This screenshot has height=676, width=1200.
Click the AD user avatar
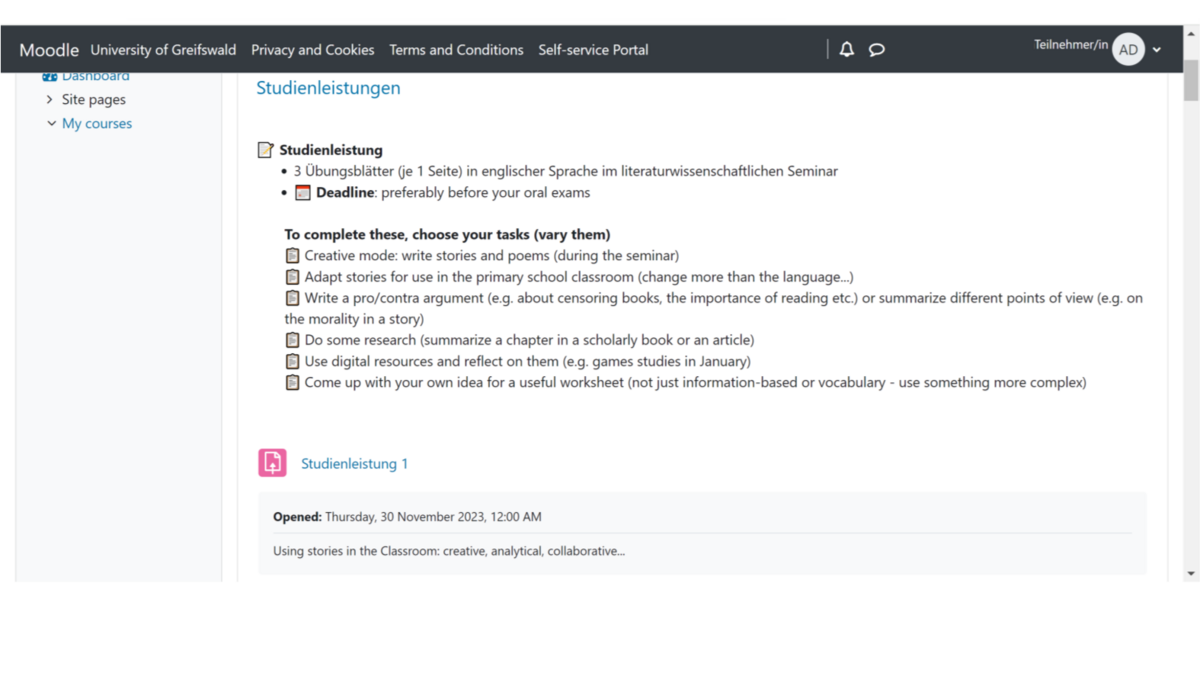click(1128, 49)
